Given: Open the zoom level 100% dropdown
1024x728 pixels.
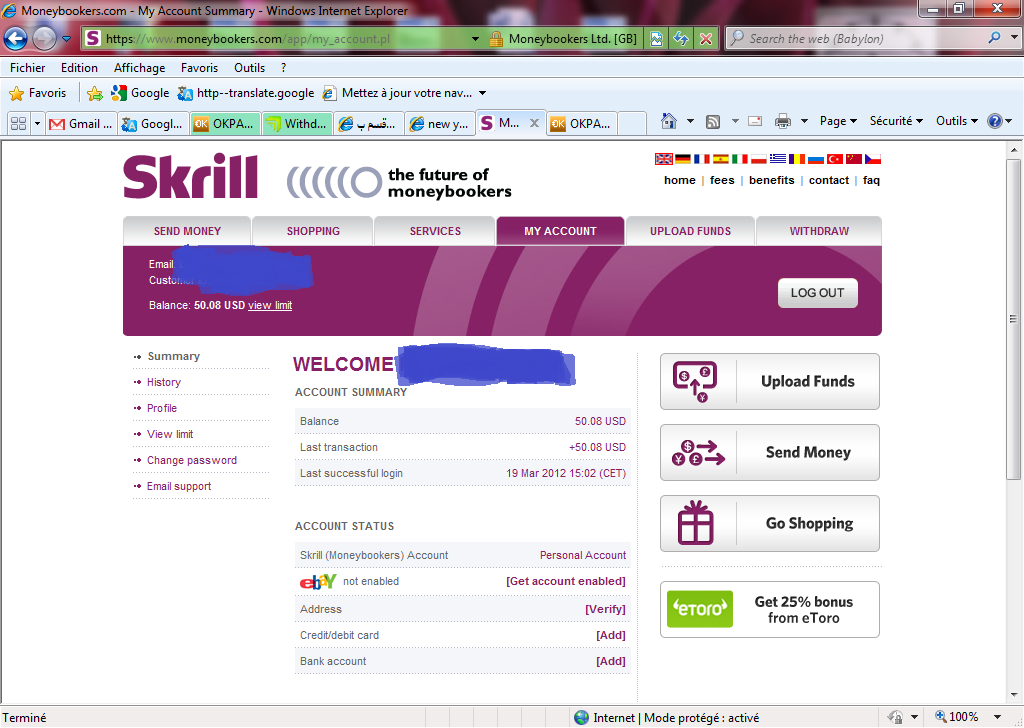Looking at the screenshot, I should coord(997,717).
